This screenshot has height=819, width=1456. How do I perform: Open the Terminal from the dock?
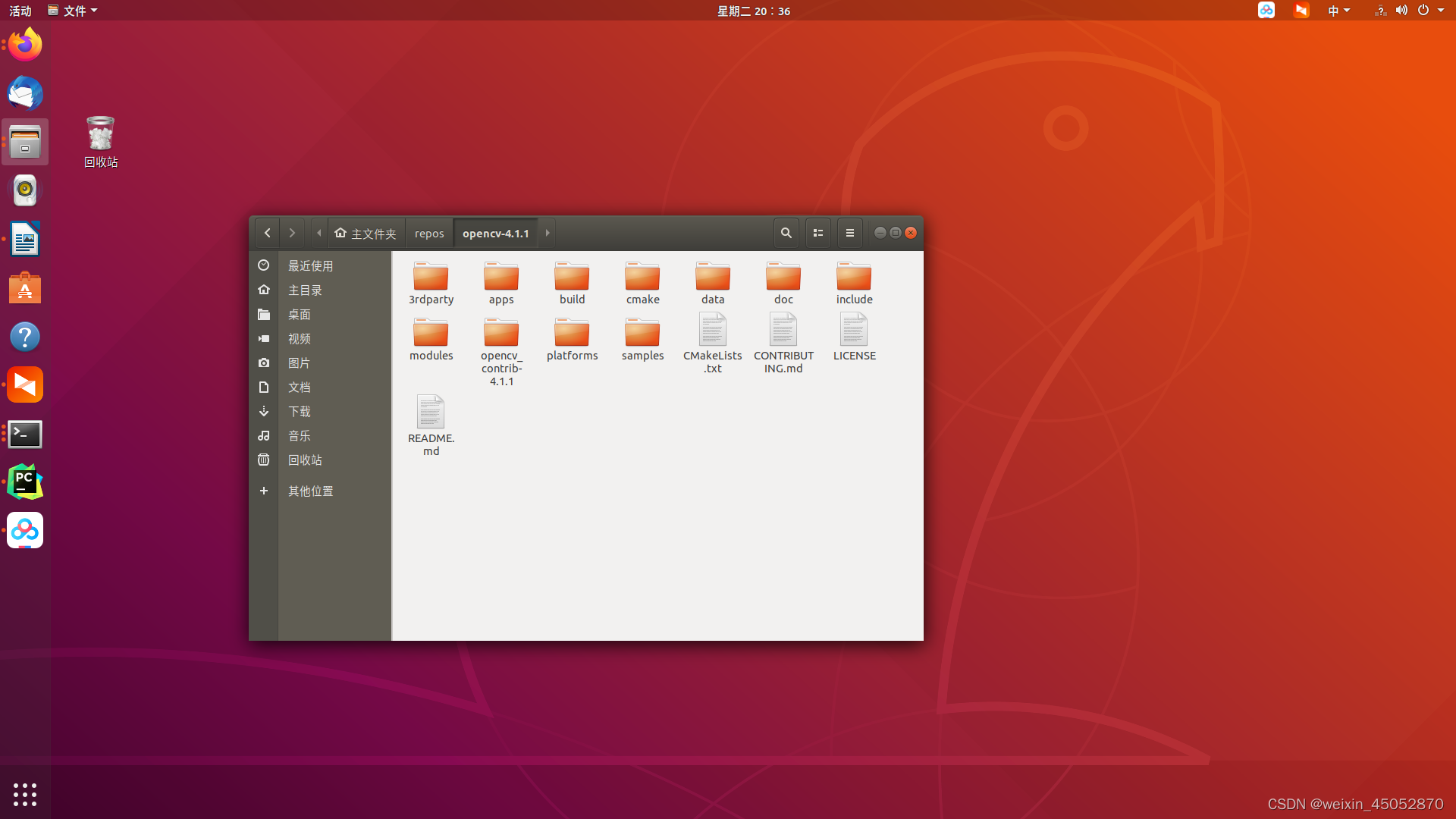tap(25, 434)
